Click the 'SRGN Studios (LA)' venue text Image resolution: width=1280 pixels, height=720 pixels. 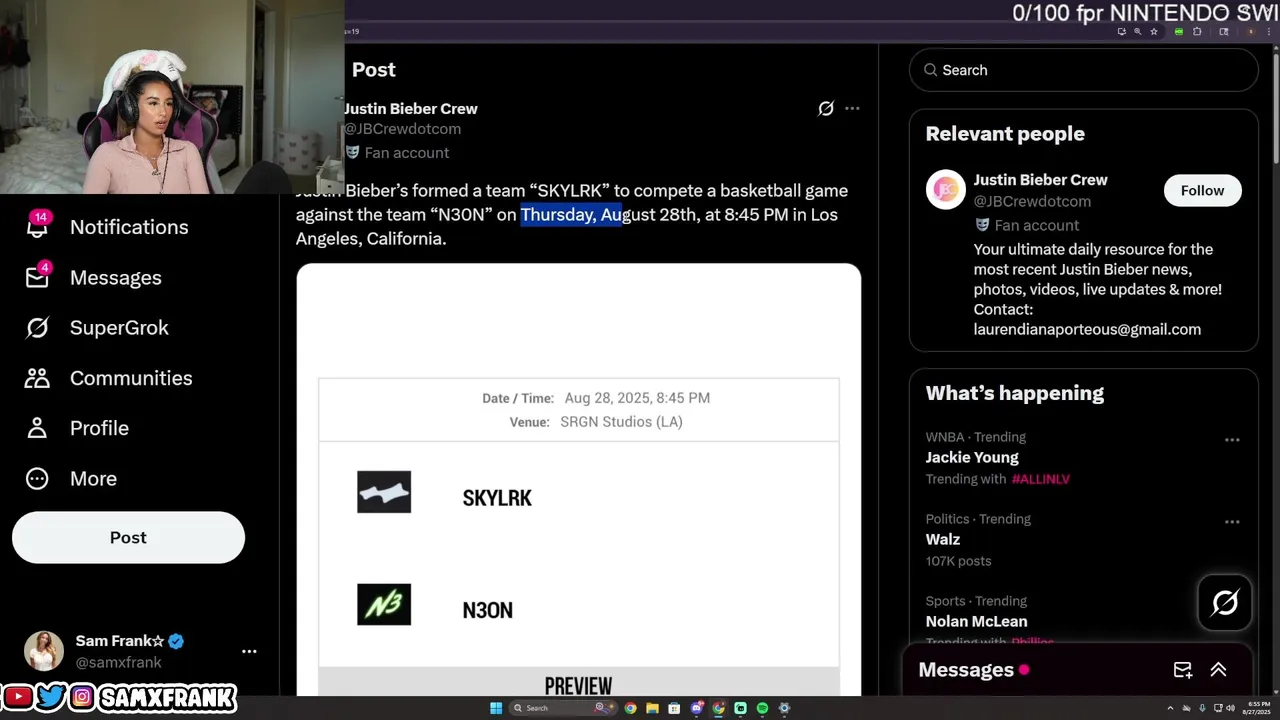point(621,422)
